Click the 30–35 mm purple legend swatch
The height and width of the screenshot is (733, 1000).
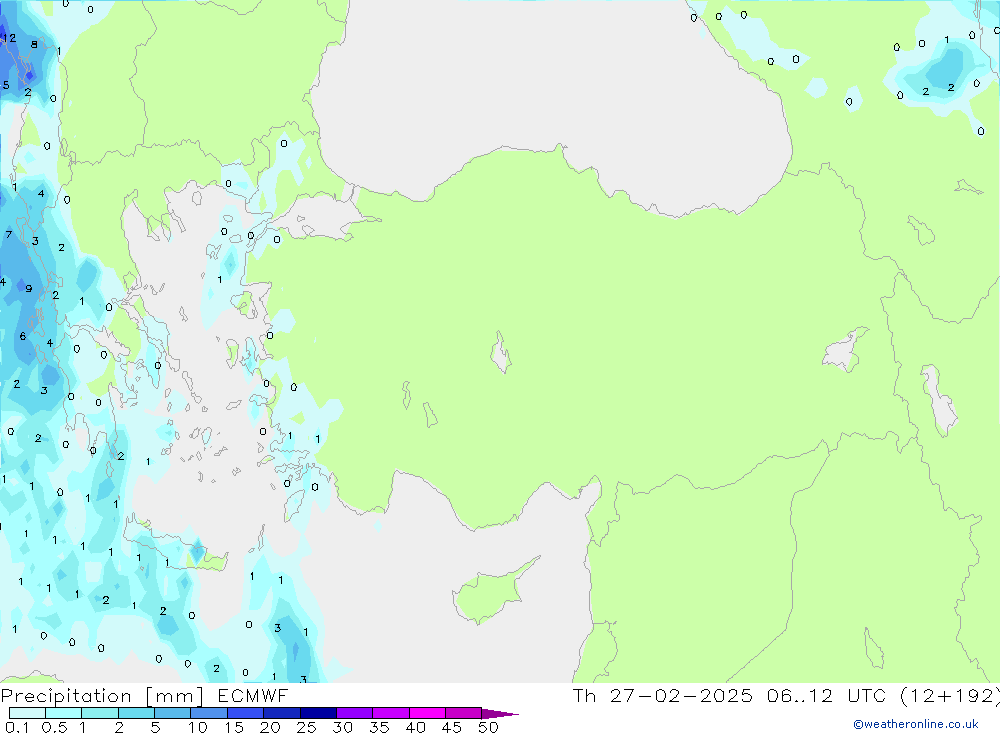tap(354, 713)
